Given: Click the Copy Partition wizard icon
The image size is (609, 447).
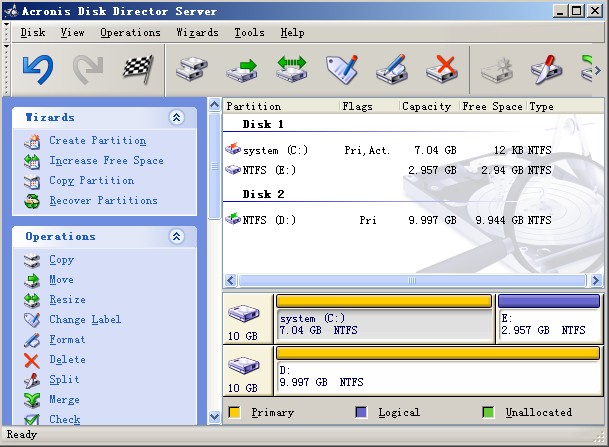Looking at the screenshot, I should coord(32,181).
